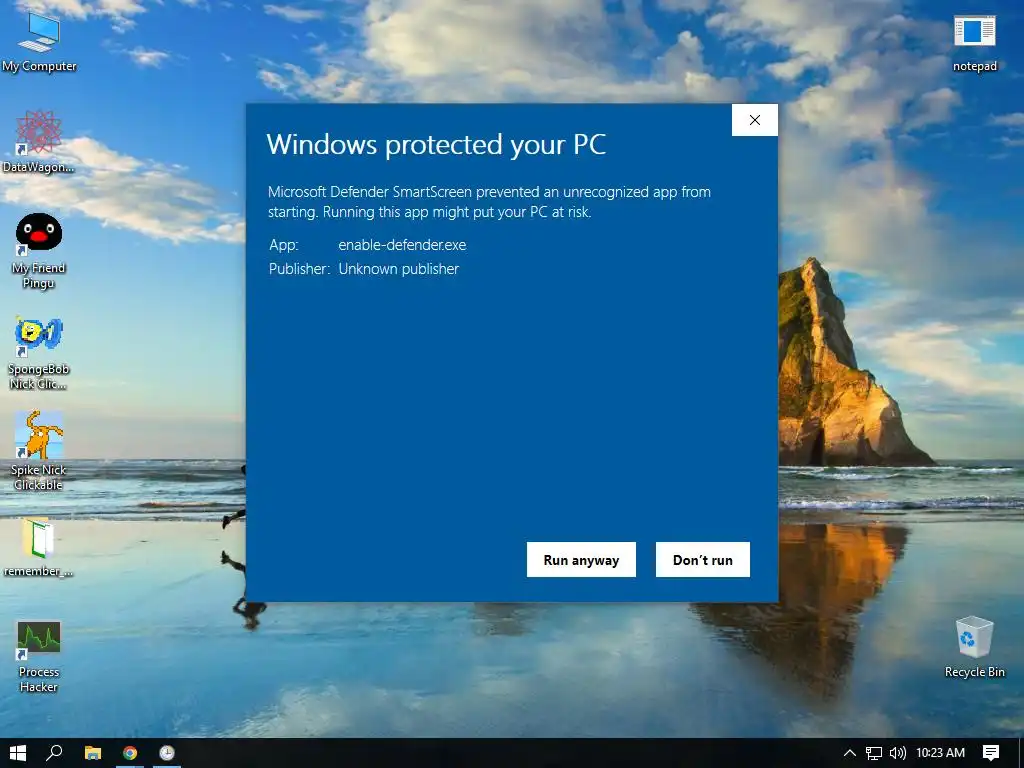The height and width of the screenshot is (768, 1024).
Task: Open the clock app in taskbar
Action: click(x=167, y=753)
